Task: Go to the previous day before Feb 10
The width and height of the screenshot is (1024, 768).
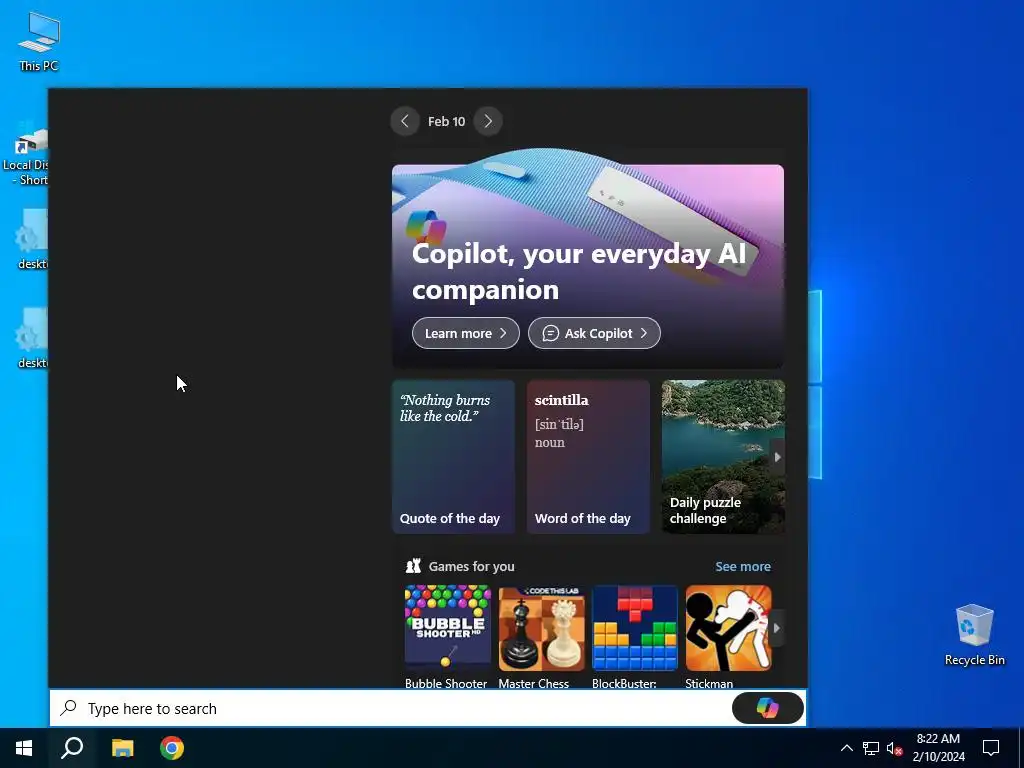Action: click(x=405, y=121)
